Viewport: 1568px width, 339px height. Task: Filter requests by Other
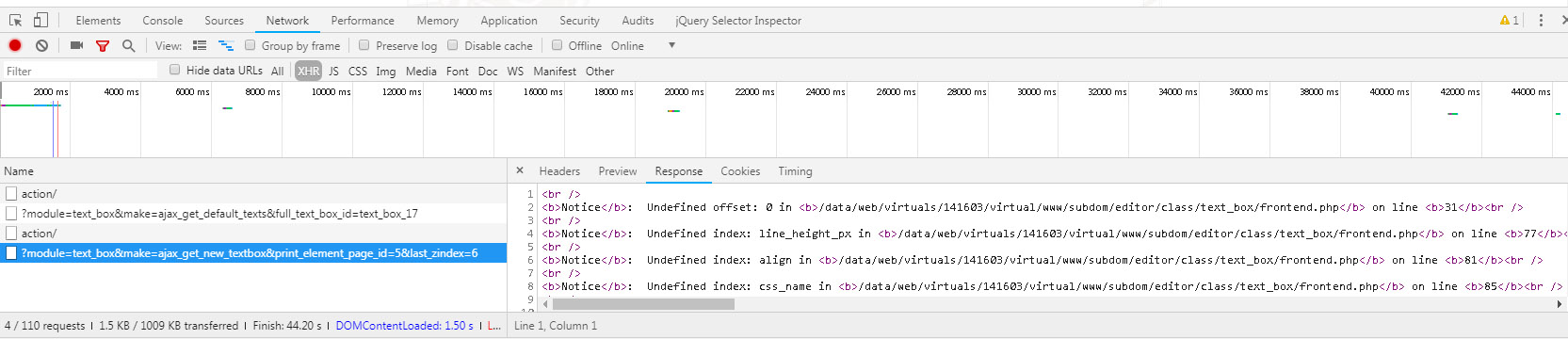600,71
